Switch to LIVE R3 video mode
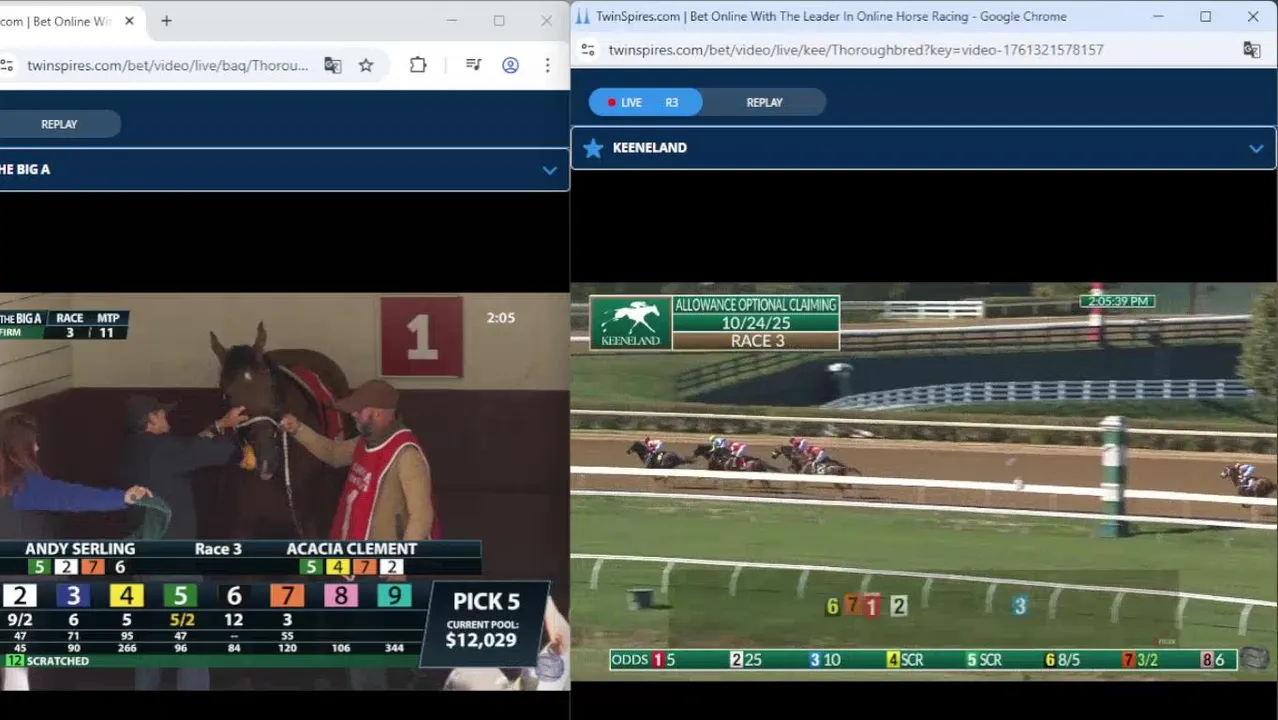1278x720 pixels. coord(645,102)
